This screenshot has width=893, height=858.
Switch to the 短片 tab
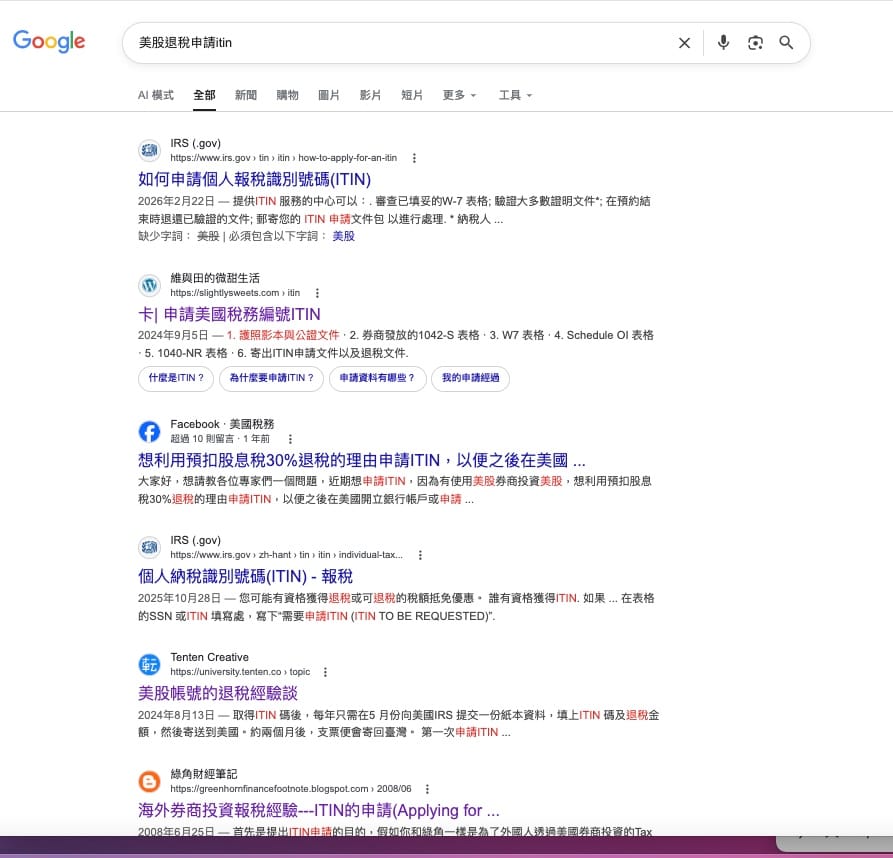click(x=412, y=95)
